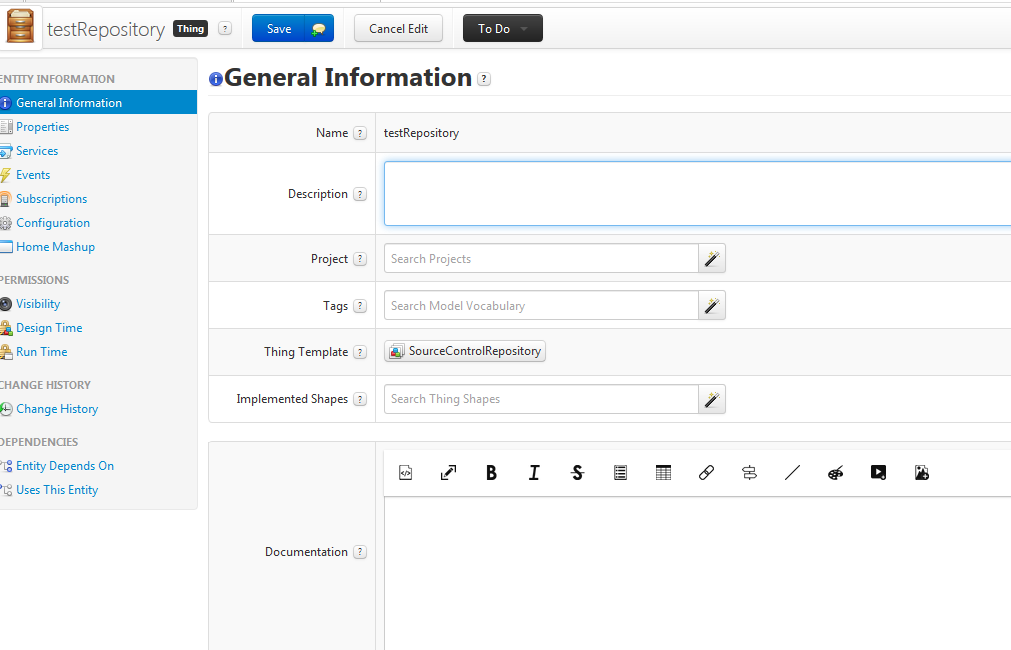Click the Thing type badge
This screenshot has height=650, width=1011.
[191, 28]
